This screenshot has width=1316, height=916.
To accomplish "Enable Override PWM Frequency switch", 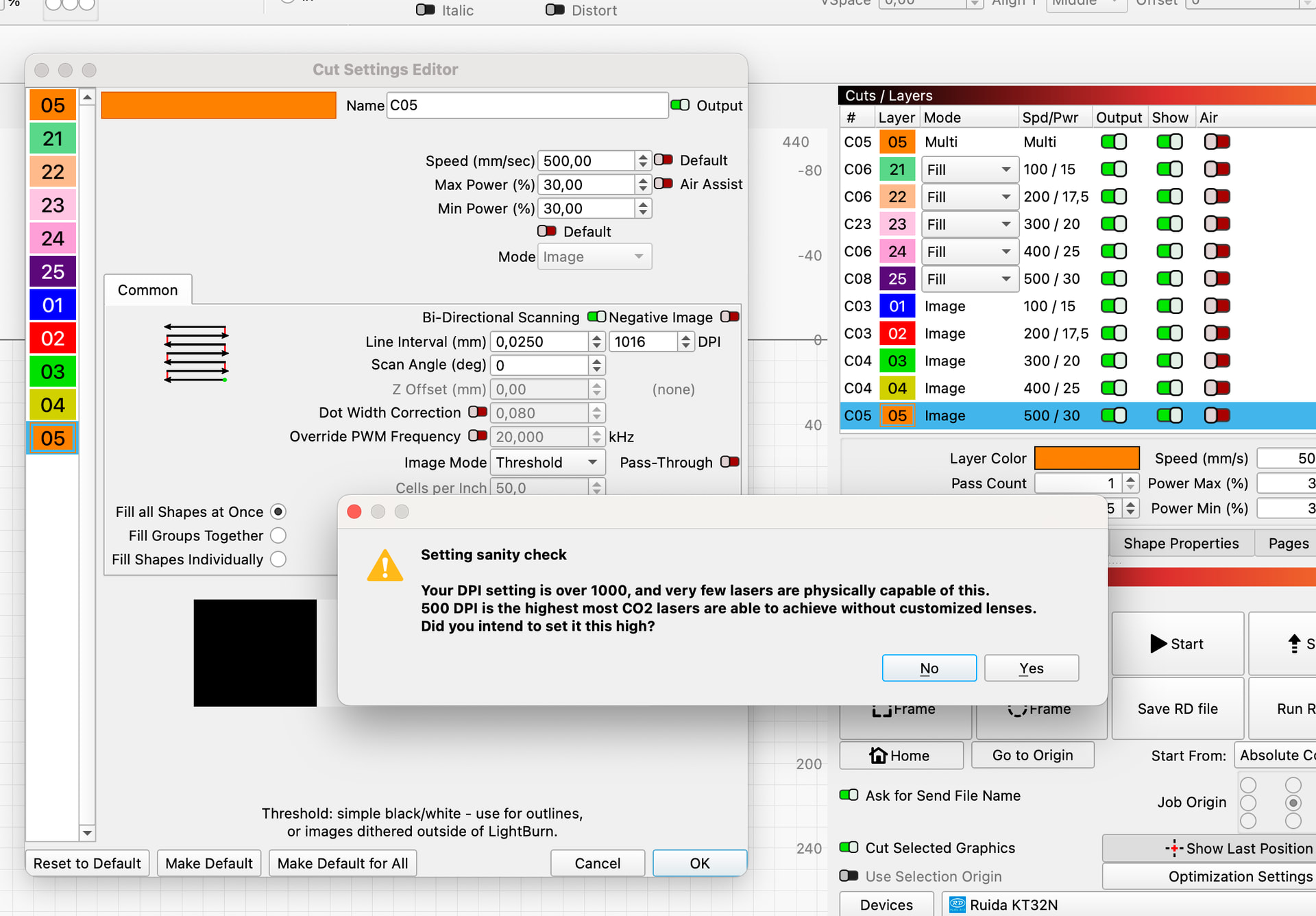I will click(x=478, y=436).
